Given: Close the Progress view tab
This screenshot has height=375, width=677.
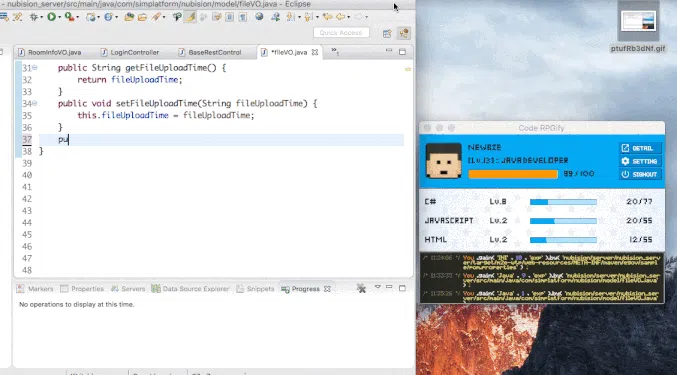Looking at the screenshot, I should 327,289.
